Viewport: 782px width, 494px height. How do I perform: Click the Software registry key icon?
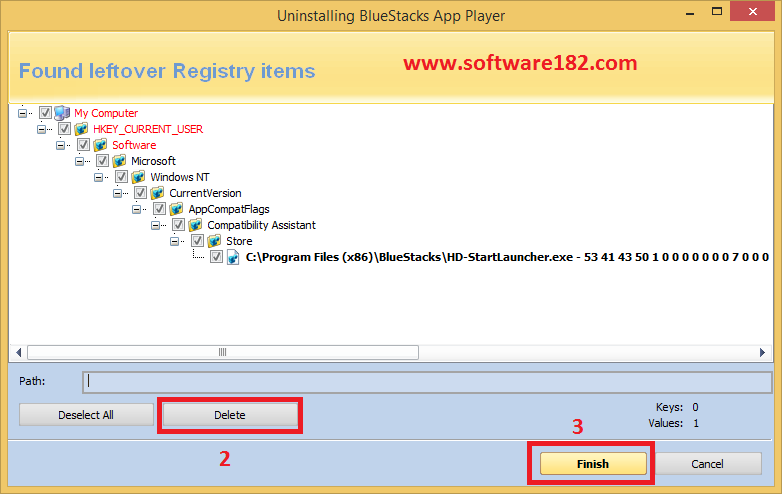[100, 145]
